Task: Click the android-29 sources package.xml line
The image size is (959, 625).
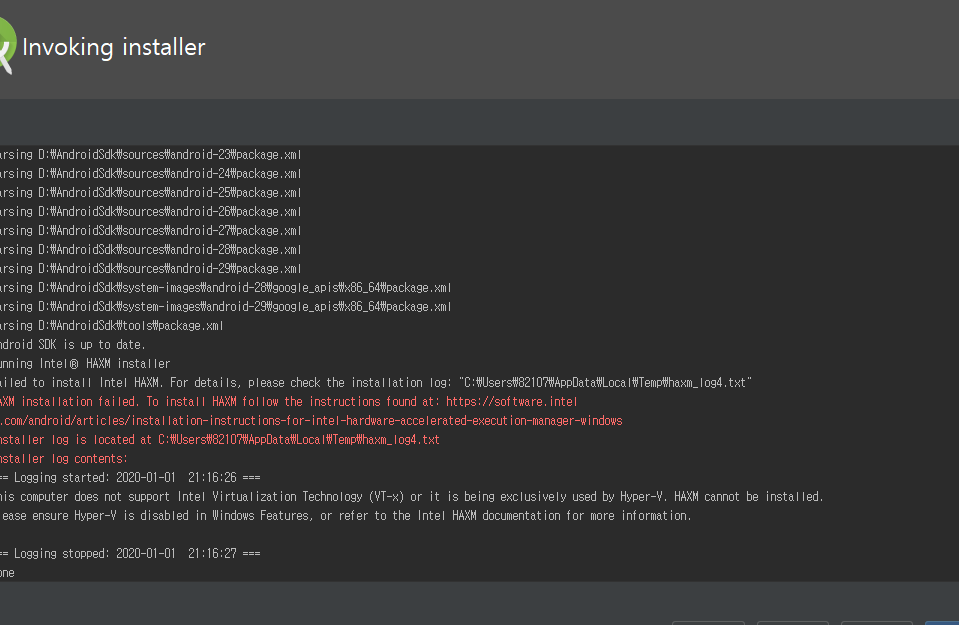Action: (x=150, y=269)
